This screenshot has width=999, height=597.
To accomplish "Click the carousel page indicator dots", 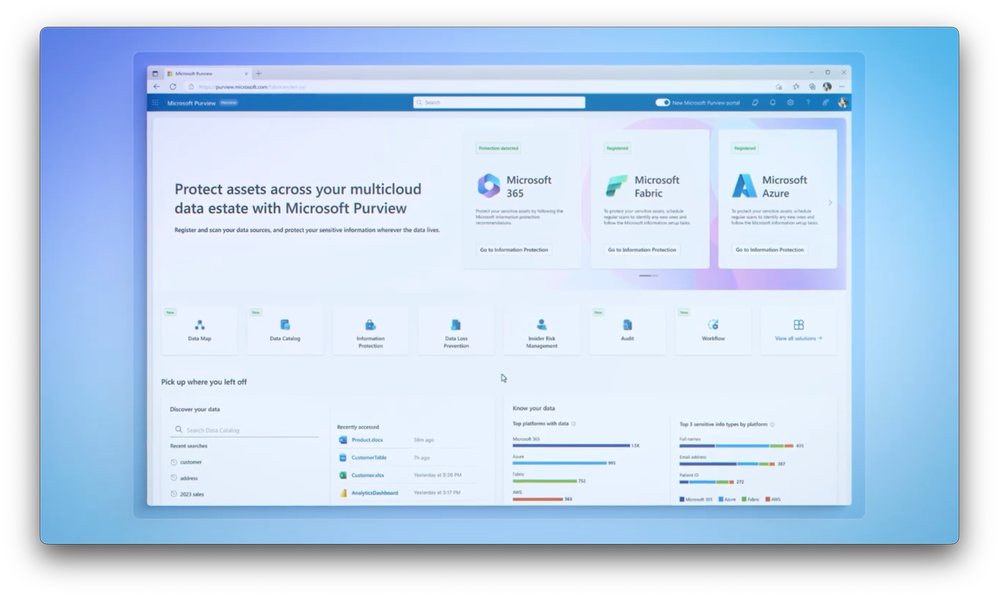I will tap(649, 276).
